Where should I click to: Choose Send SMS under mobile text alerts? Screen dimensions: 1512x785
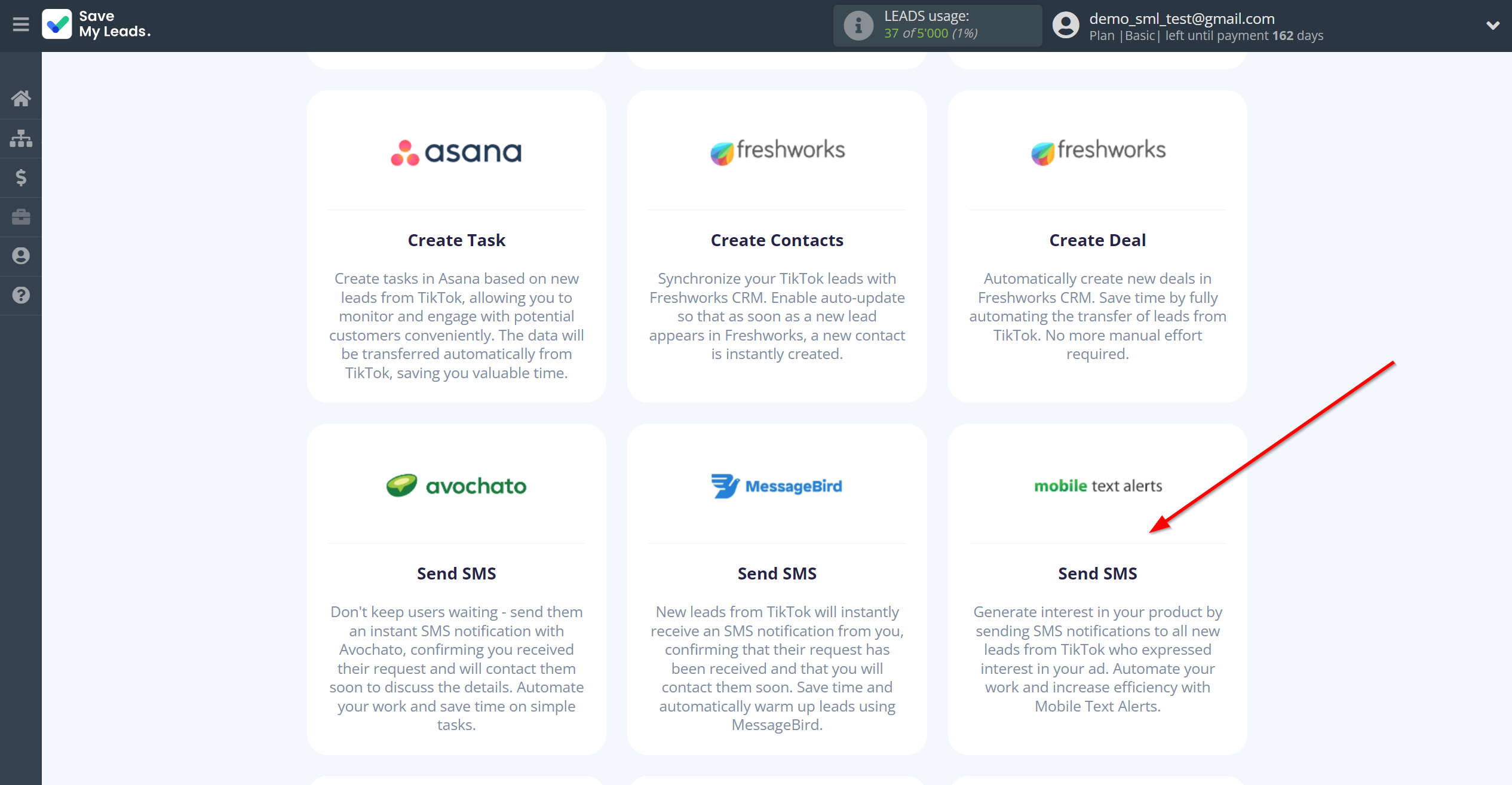(x=1098, y=574)
